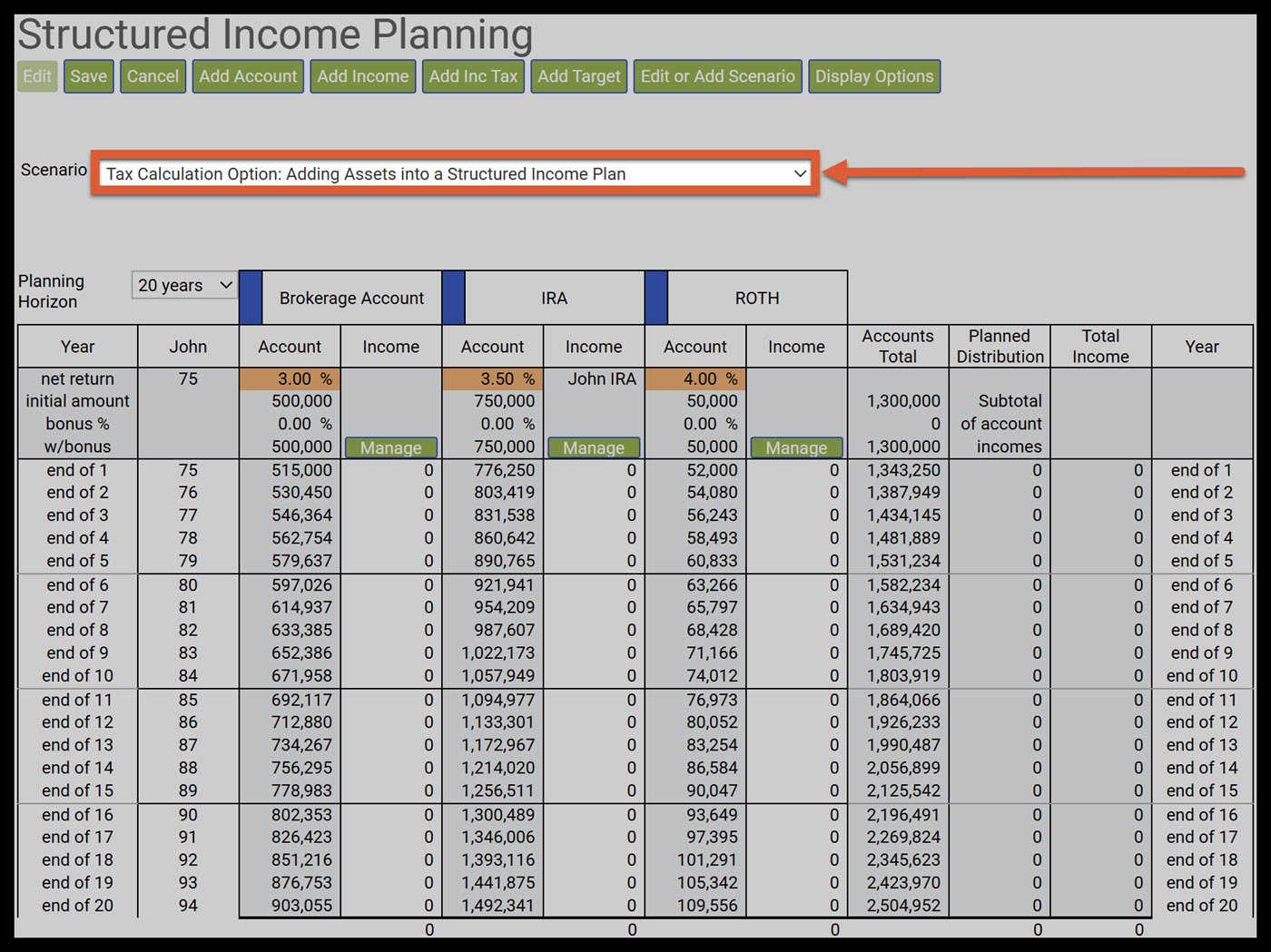Image resolution: width=1271 pixels, height=952 pixels.
Task: Click brokerage value 671,958
Action: [x=301, y=675]
